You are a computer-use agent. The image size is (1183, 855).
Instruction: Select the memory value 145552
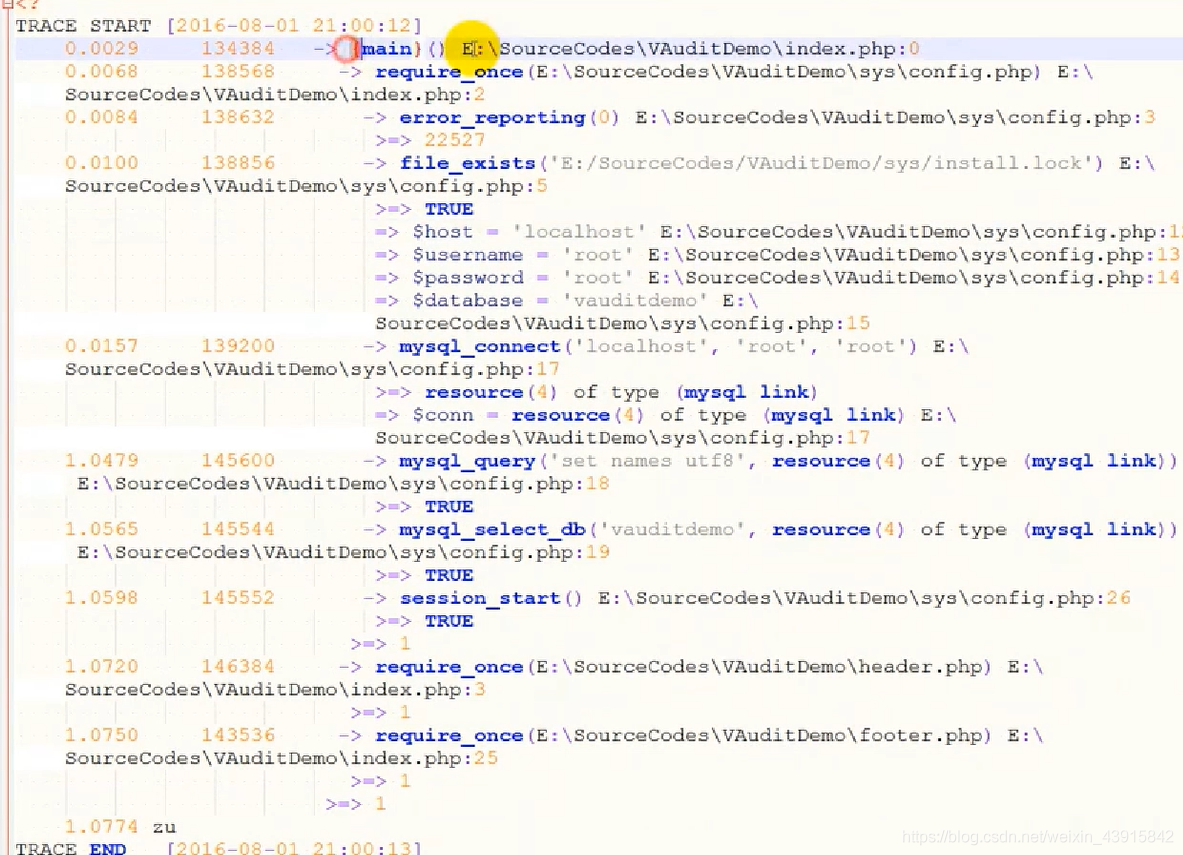238,598
